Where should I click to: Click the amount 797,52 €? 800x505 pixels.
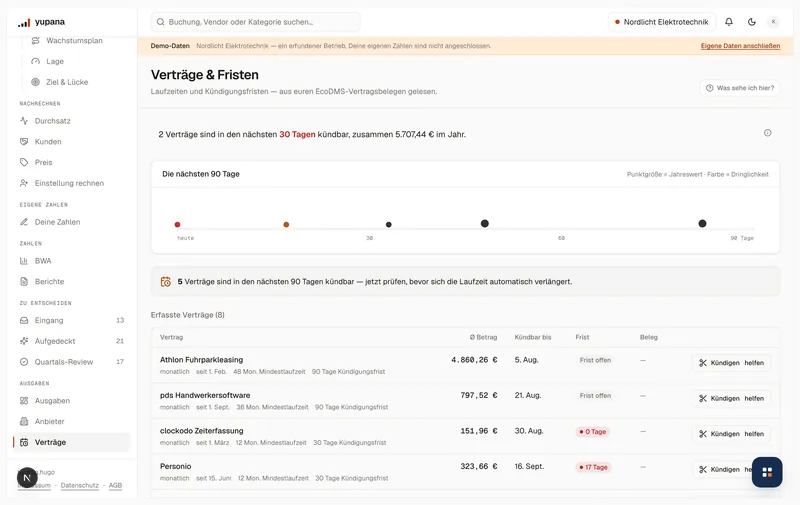[x=479, y=395]
